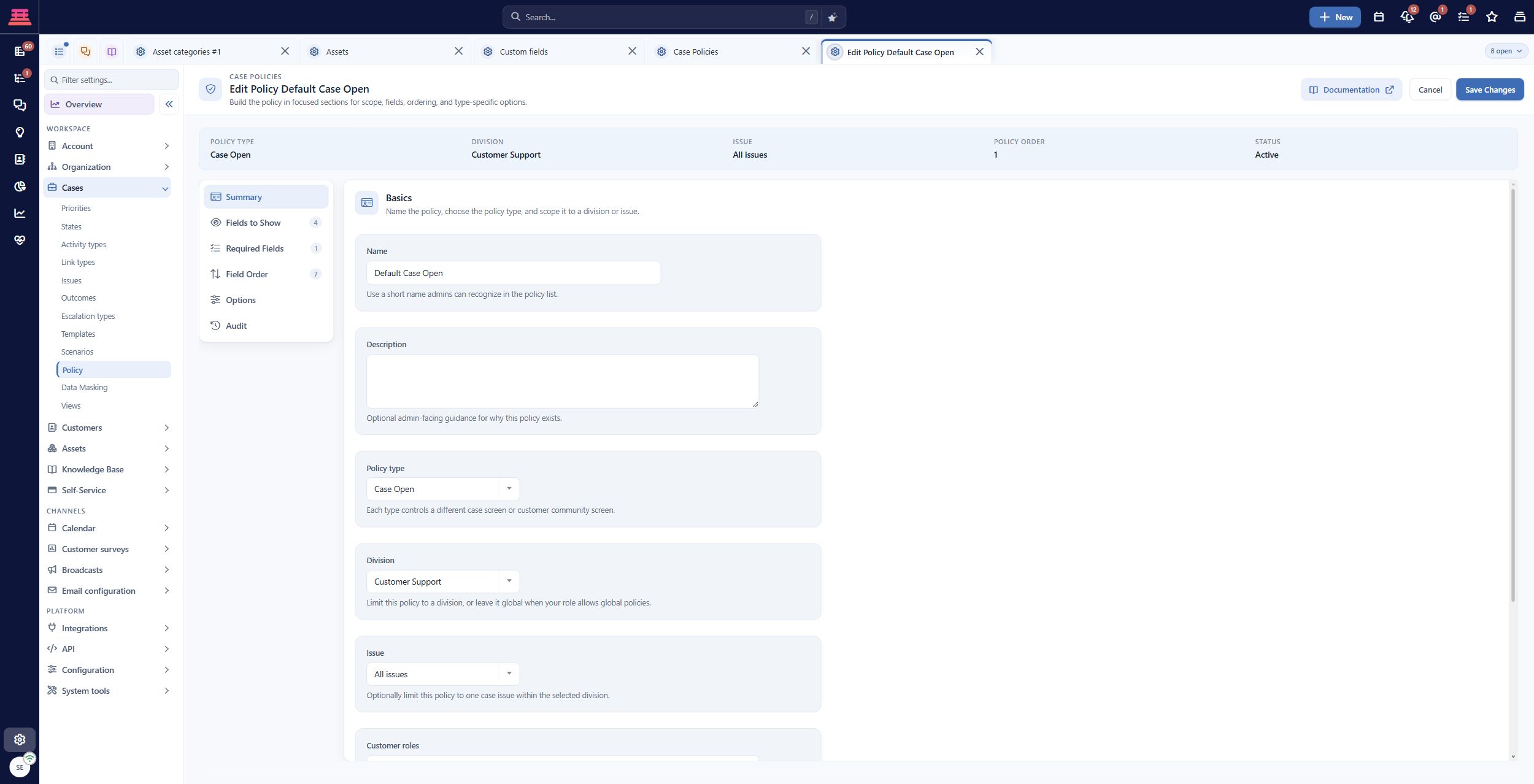Screen dimensions: 1534x784
Task: Click the pinned search star icon
Action: point(832,18)
